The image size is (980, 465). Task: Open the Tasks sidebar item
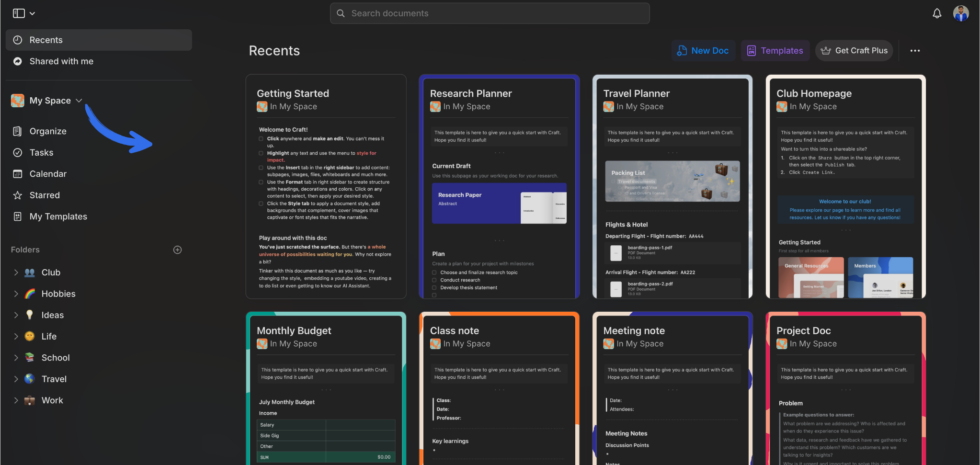(41, 153)
